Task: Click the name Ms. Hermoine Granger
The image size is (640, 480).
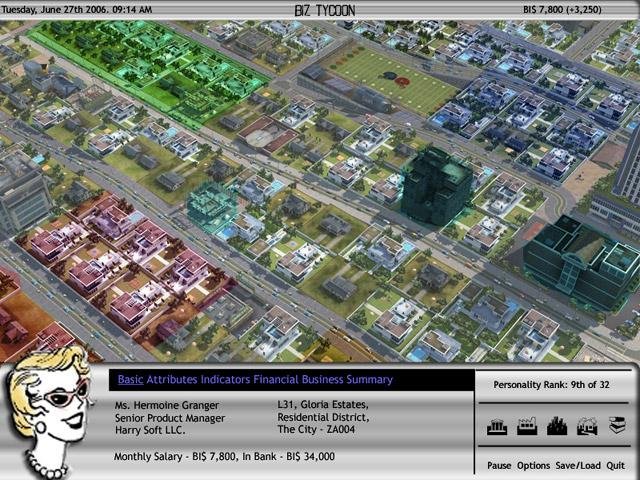Action: point(167,405)
